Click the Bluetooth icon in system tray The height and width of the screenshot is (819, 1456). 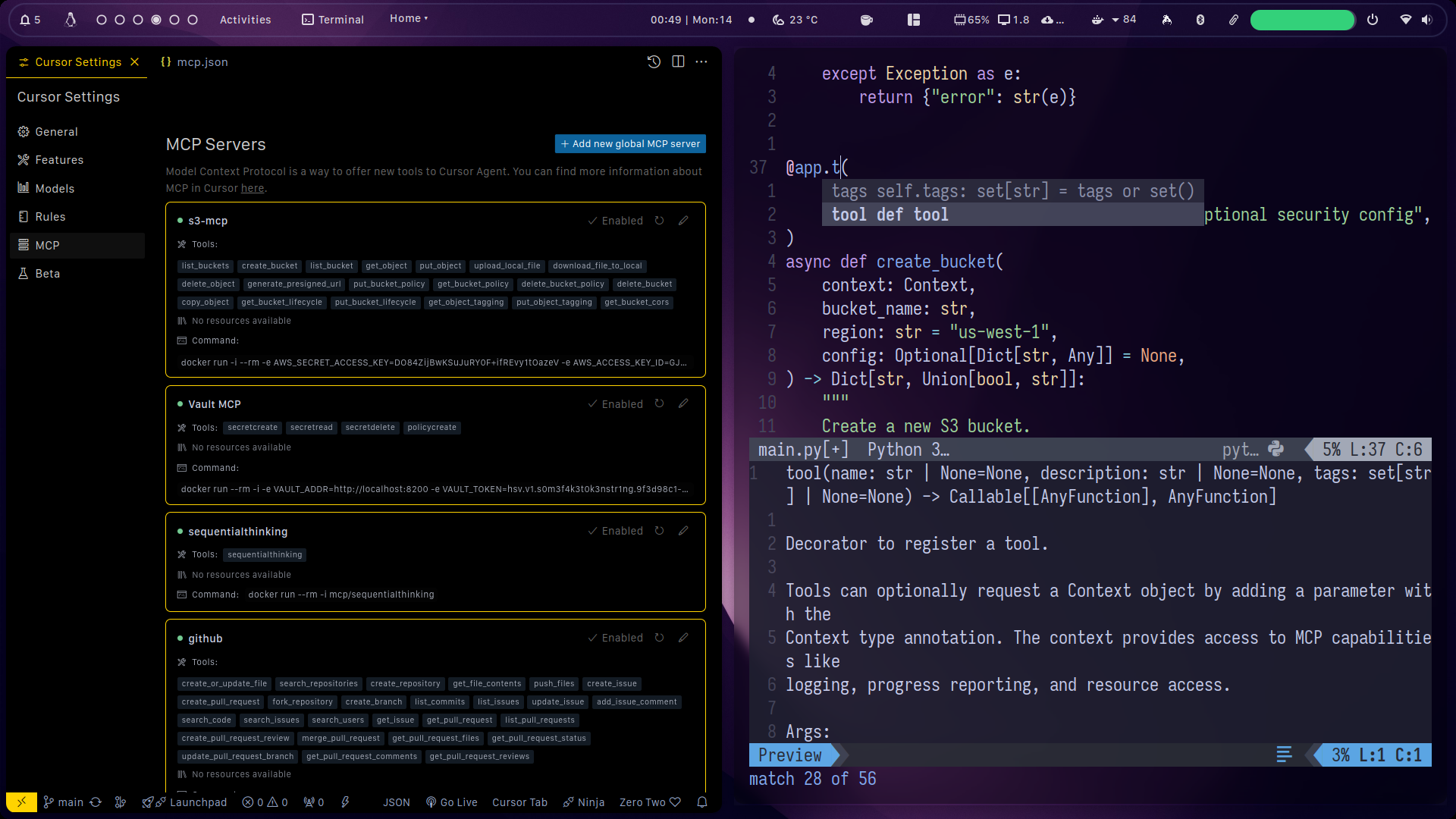pyautogui.click(x=1200, y=20)
